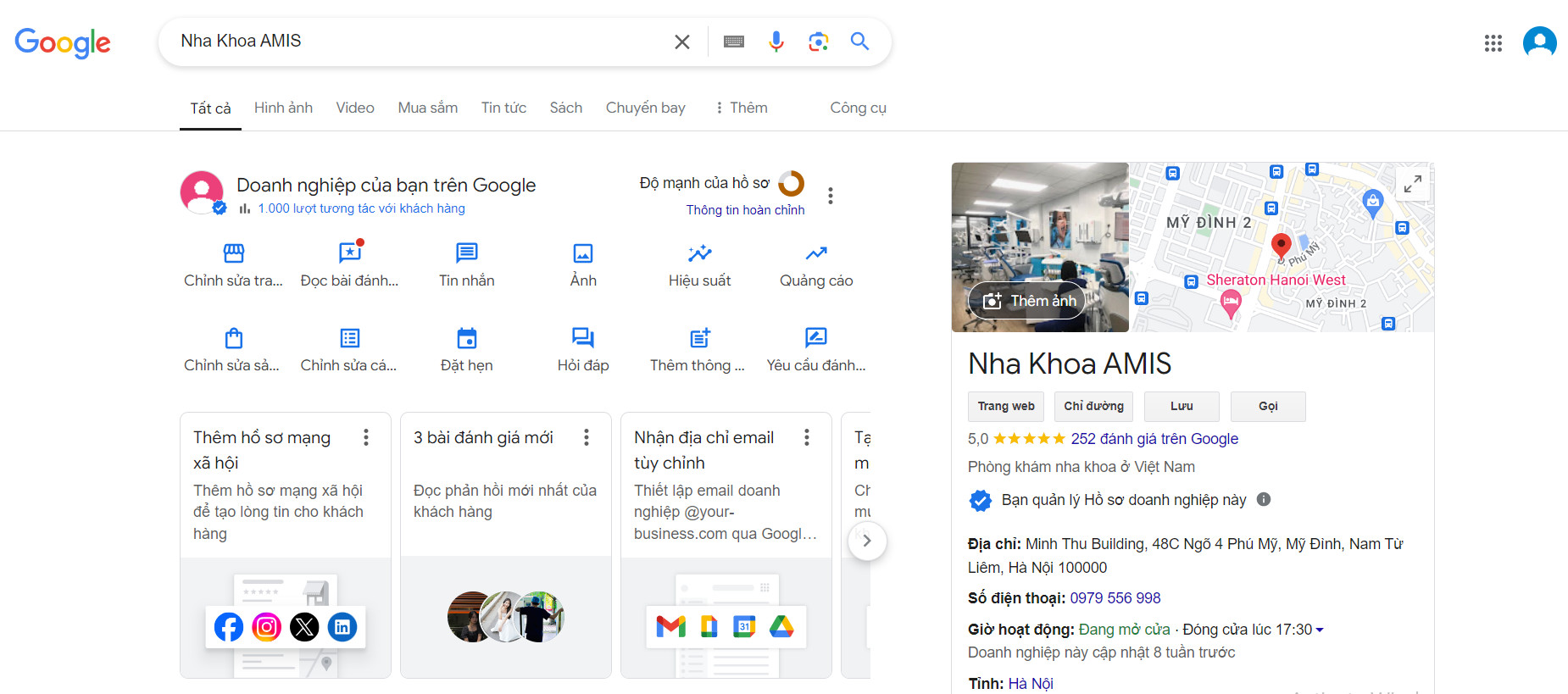Open business profile three-dot options menu

[x=831, y=196]
